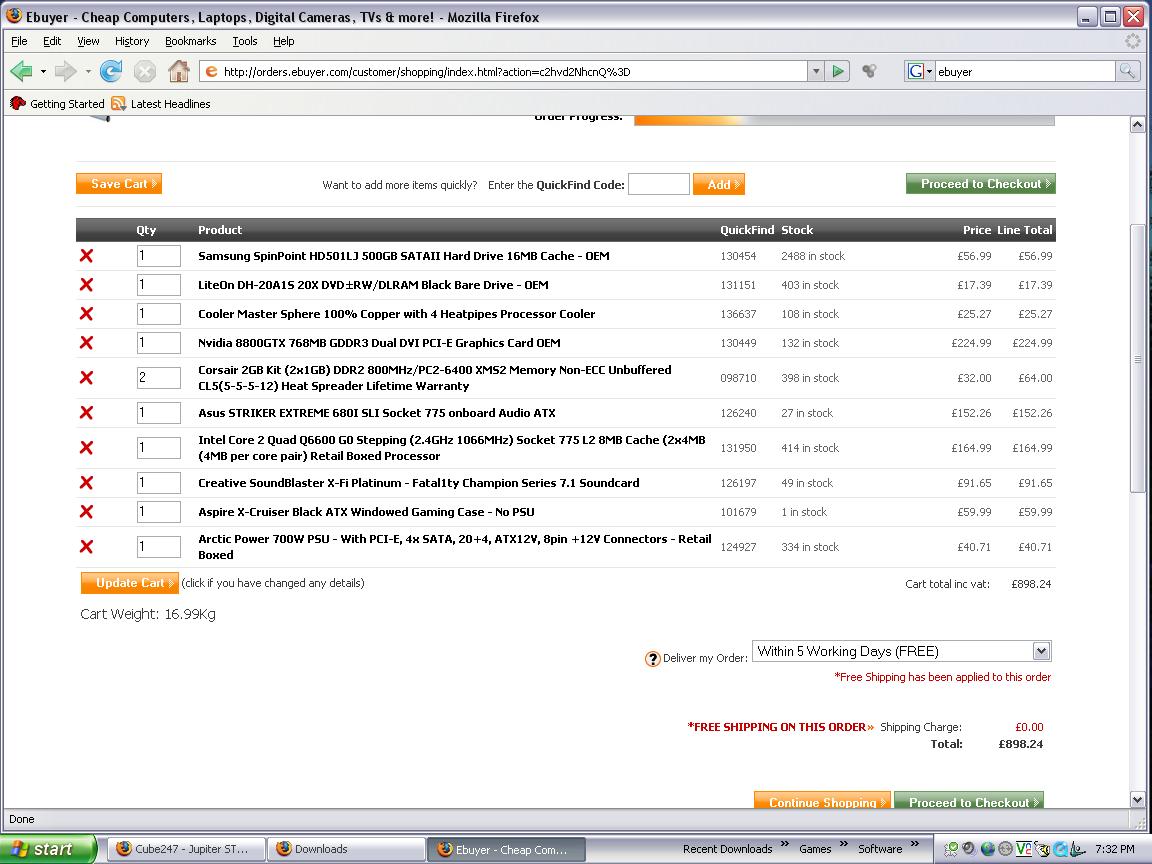This screenshot has height=864, width=1152.
Task: Click the search magnifier icon
Action: (1126, 71)
